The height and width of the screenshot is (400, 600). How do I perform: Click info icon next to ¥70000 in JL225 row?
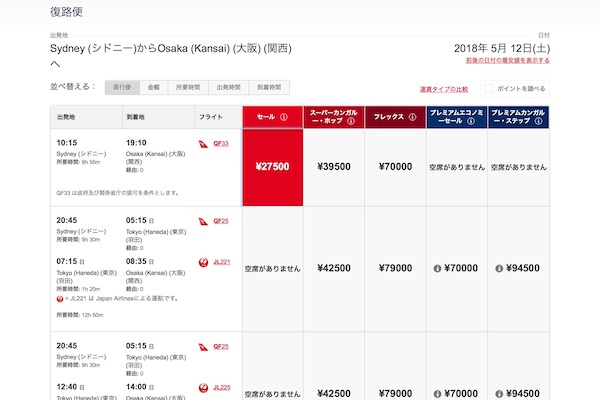click(x=437, y=394)
